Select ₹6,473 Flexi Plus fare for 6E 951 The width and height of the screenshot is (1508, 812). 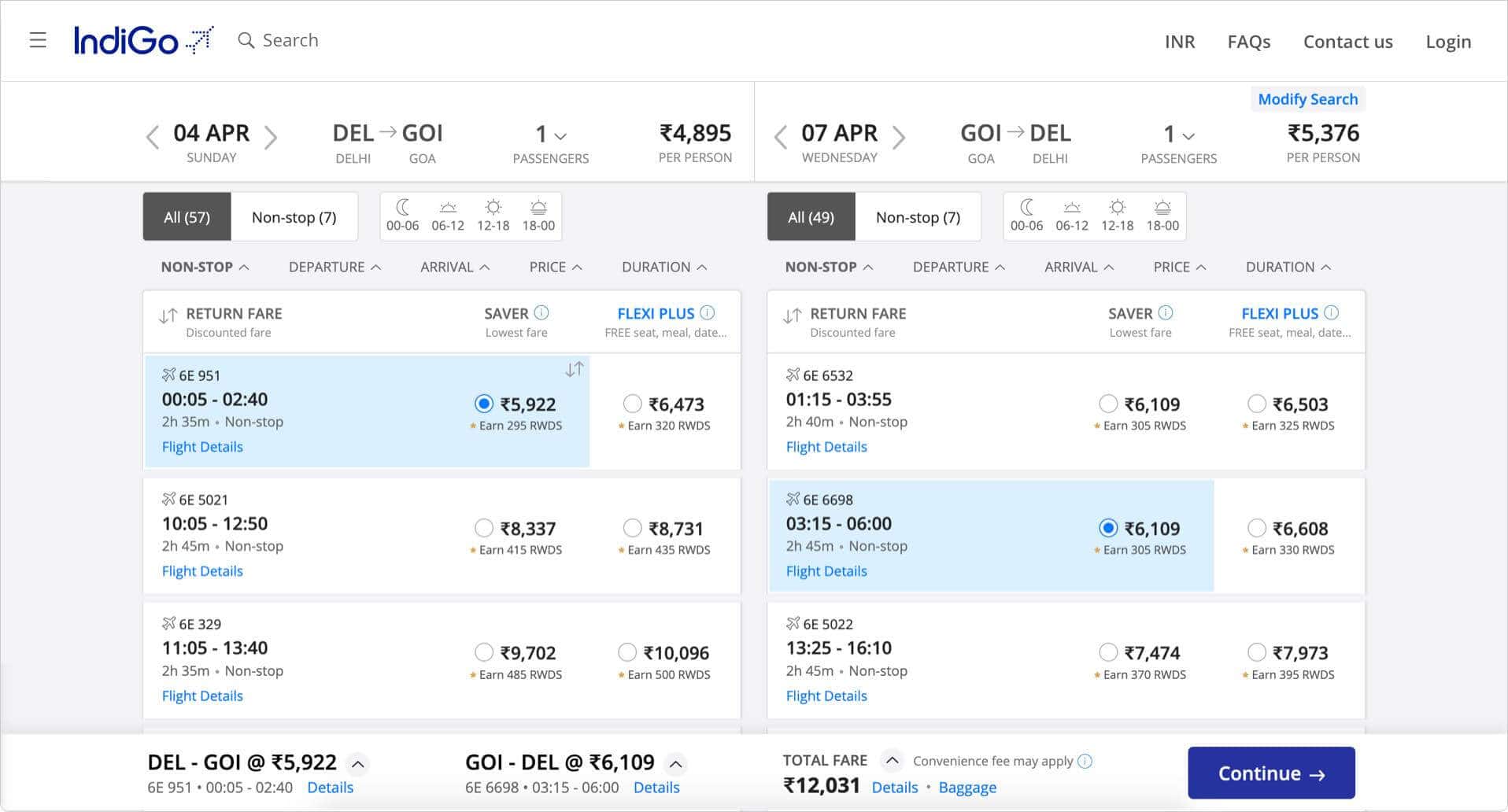coord(632,404)
